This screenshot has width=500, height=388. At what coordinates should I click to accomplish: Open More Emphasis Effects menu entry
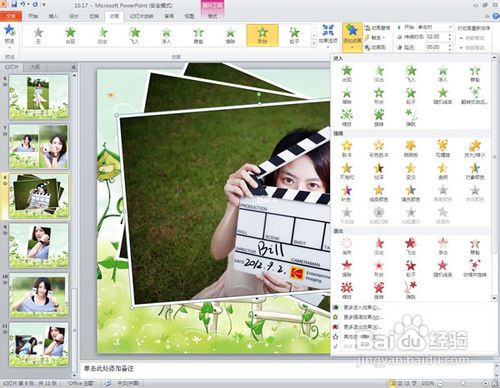tap(363, 317)
